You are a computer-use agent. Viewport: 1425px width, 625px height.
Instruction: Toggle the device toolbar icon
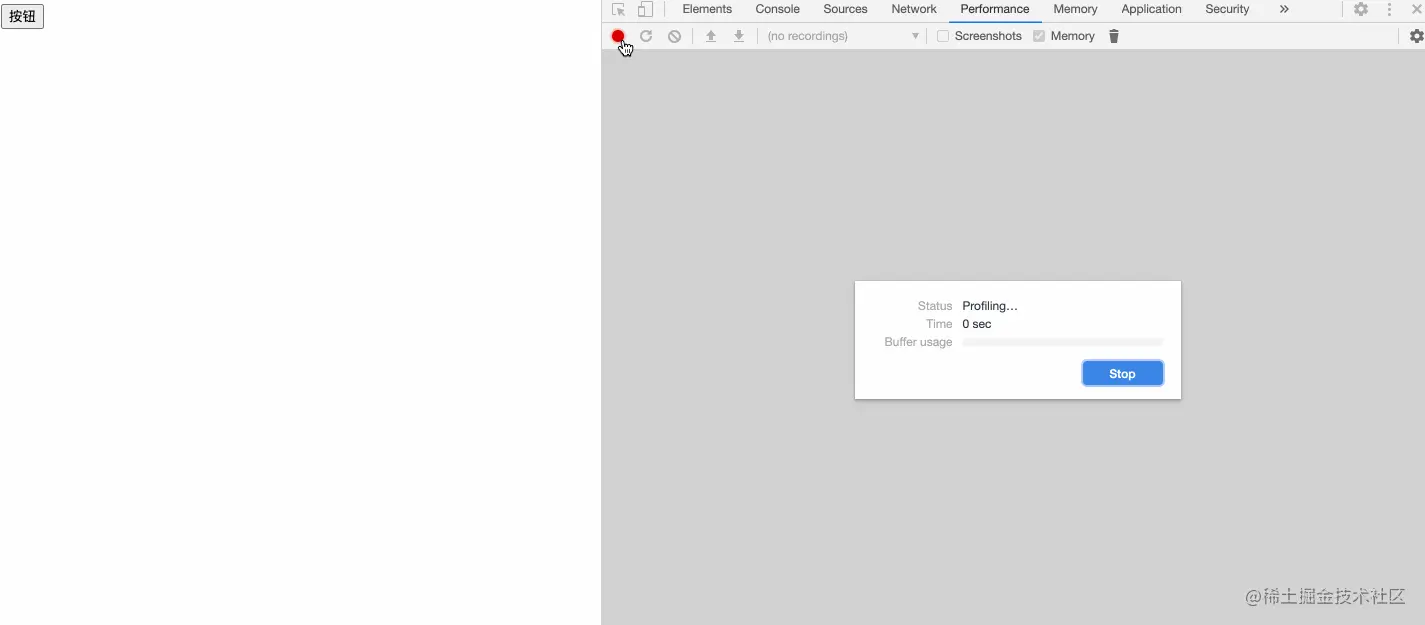click(645, 9)
